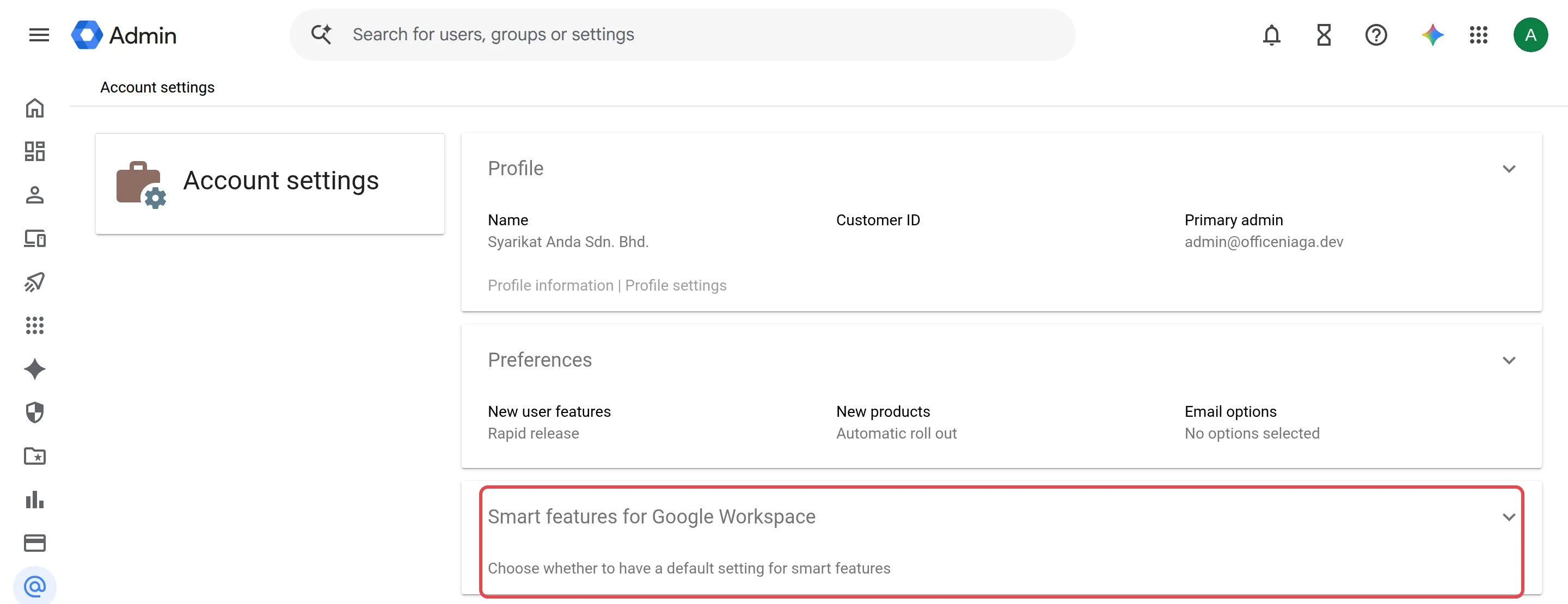The image size is (1568, 604).
Task: Open Users person icon in sidebar
Action: pos(35,195)
